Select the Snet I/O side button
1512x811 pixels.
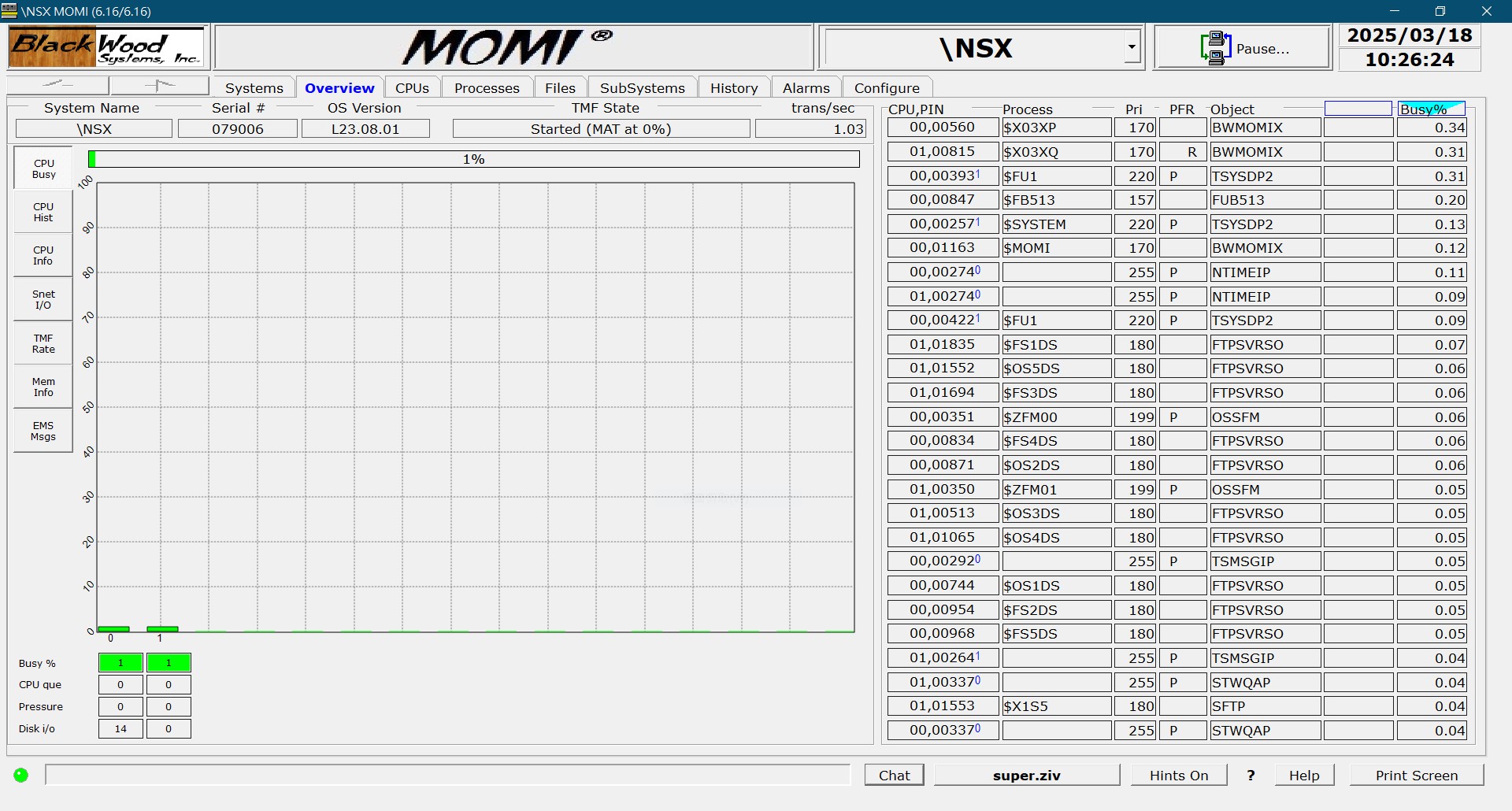[43, 299]
